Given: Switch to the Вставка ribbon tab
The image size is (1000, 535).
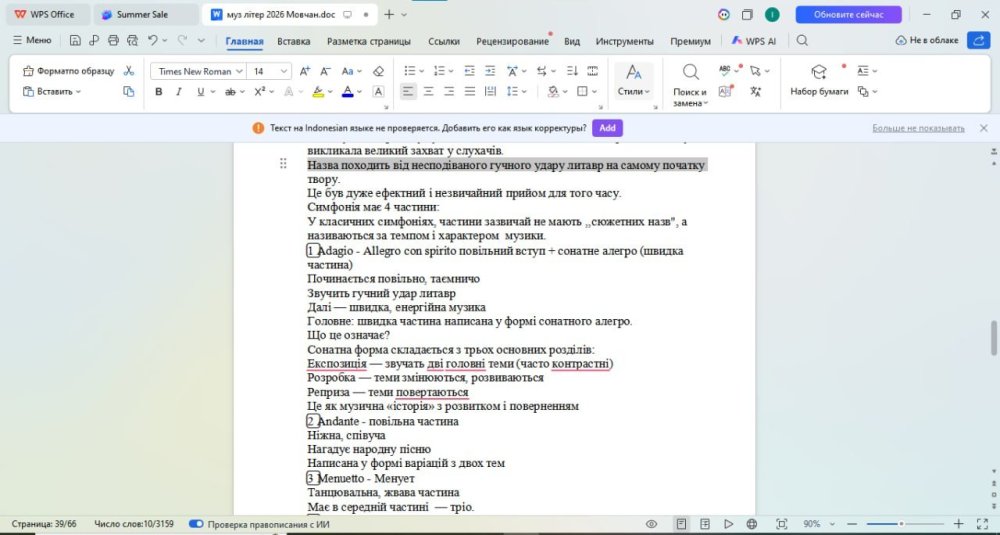Looking at the screenshot, I should 293,41.
